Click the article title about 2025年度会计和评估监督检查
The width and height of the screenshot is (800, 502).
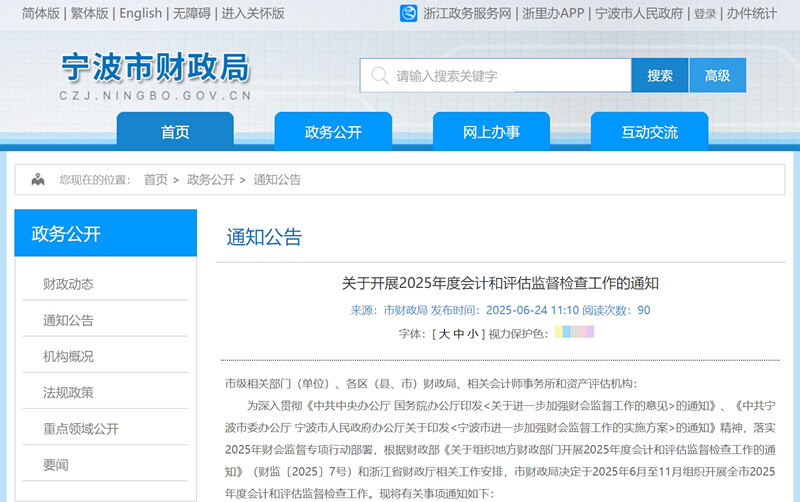(500, 283)
